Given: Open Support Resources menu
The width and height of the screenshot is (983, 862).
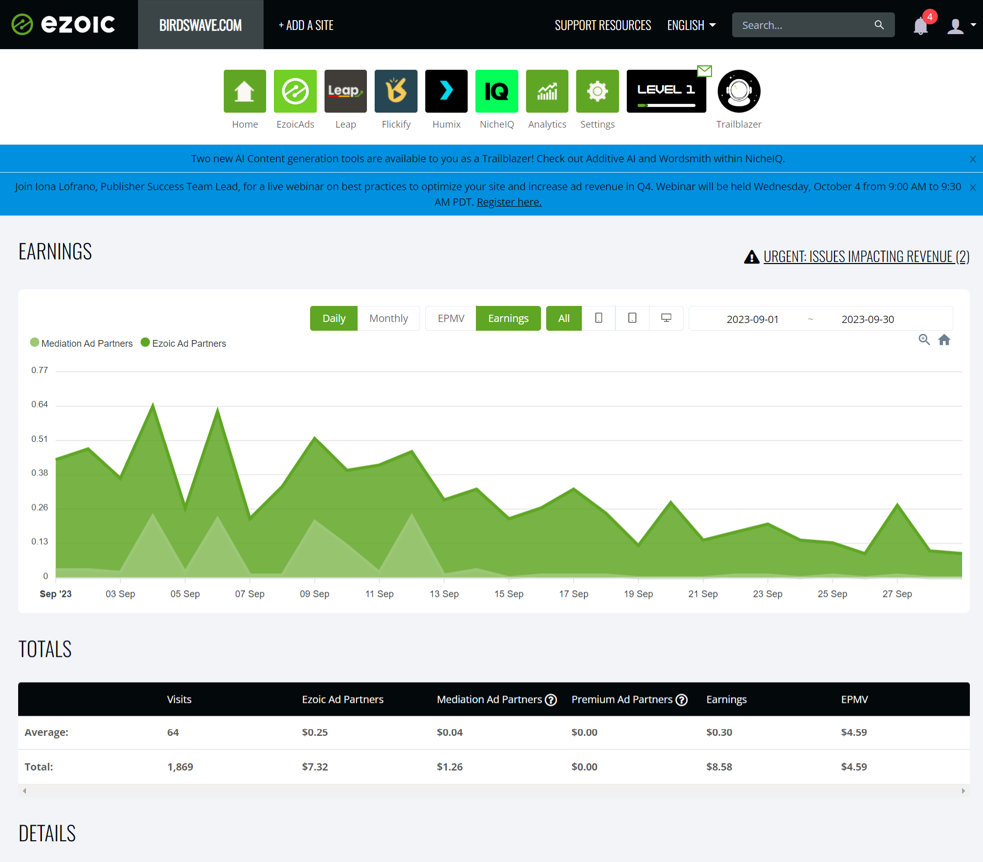Looking at the screenshot, I should click(602, 25).
